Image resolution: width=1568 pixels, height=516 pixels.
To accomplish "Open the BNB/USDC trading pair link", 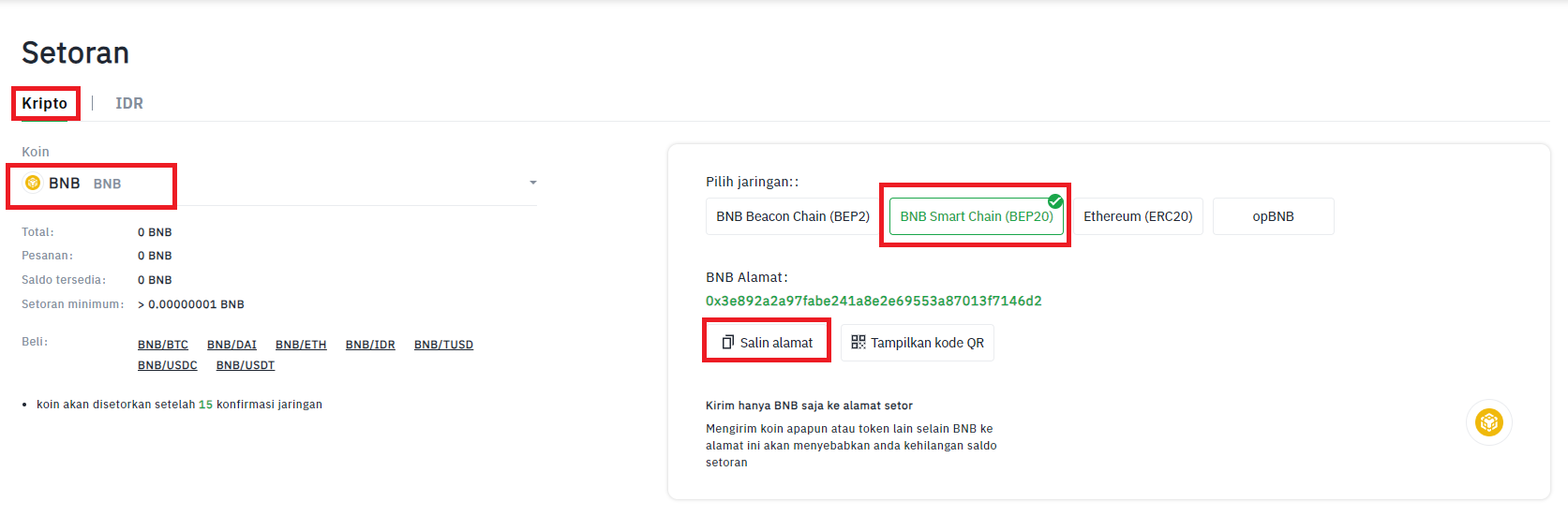I will tap(168, 365).
